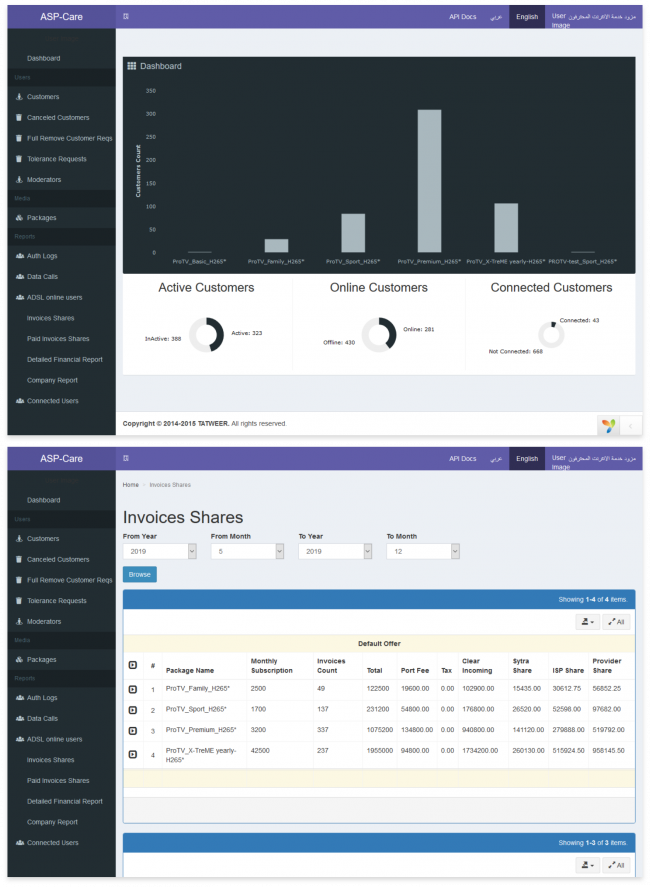This screenshot has height=887, width=650.
Task: Click the ProTV_X-TreME yearly row expand icon
Action: [132, 753]
